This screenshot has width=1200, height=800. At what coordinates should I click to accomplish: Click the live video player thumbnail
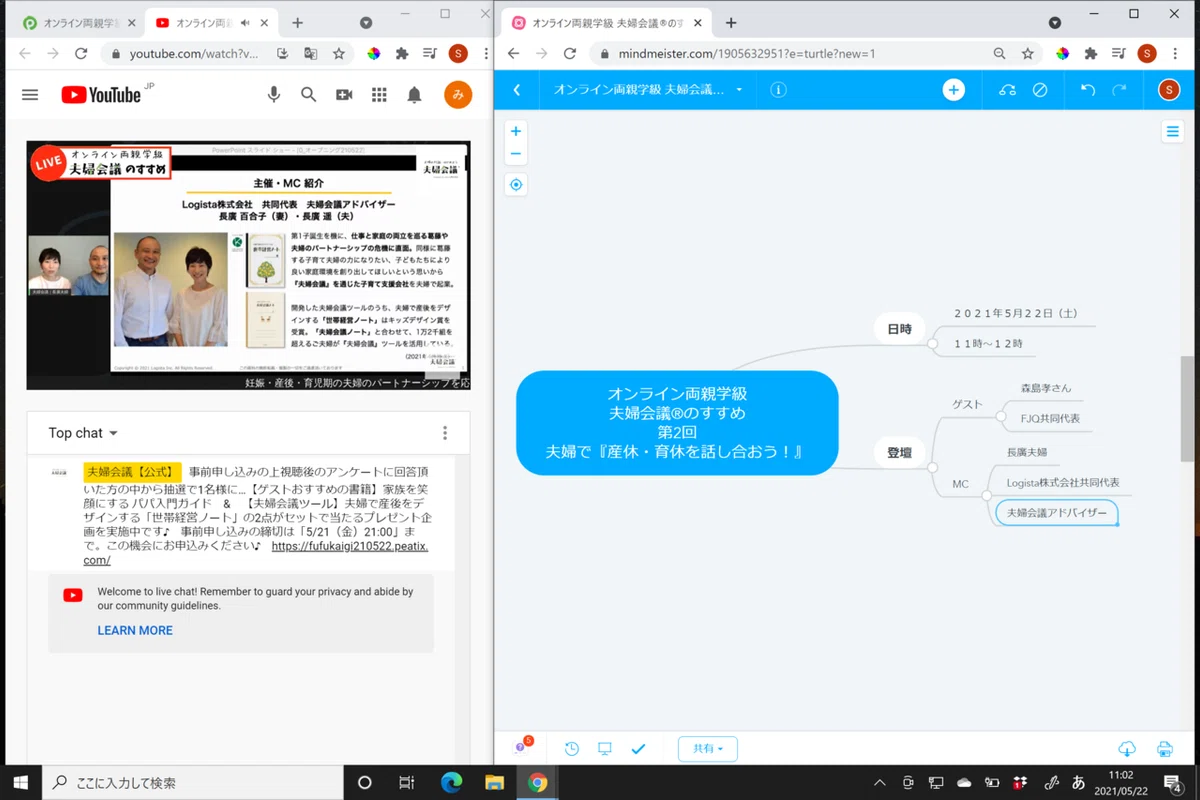248,265
